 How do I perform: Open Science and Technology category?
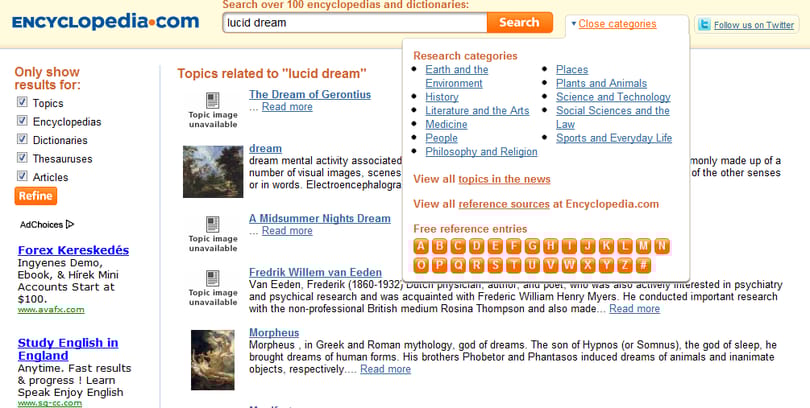[613, 97]
